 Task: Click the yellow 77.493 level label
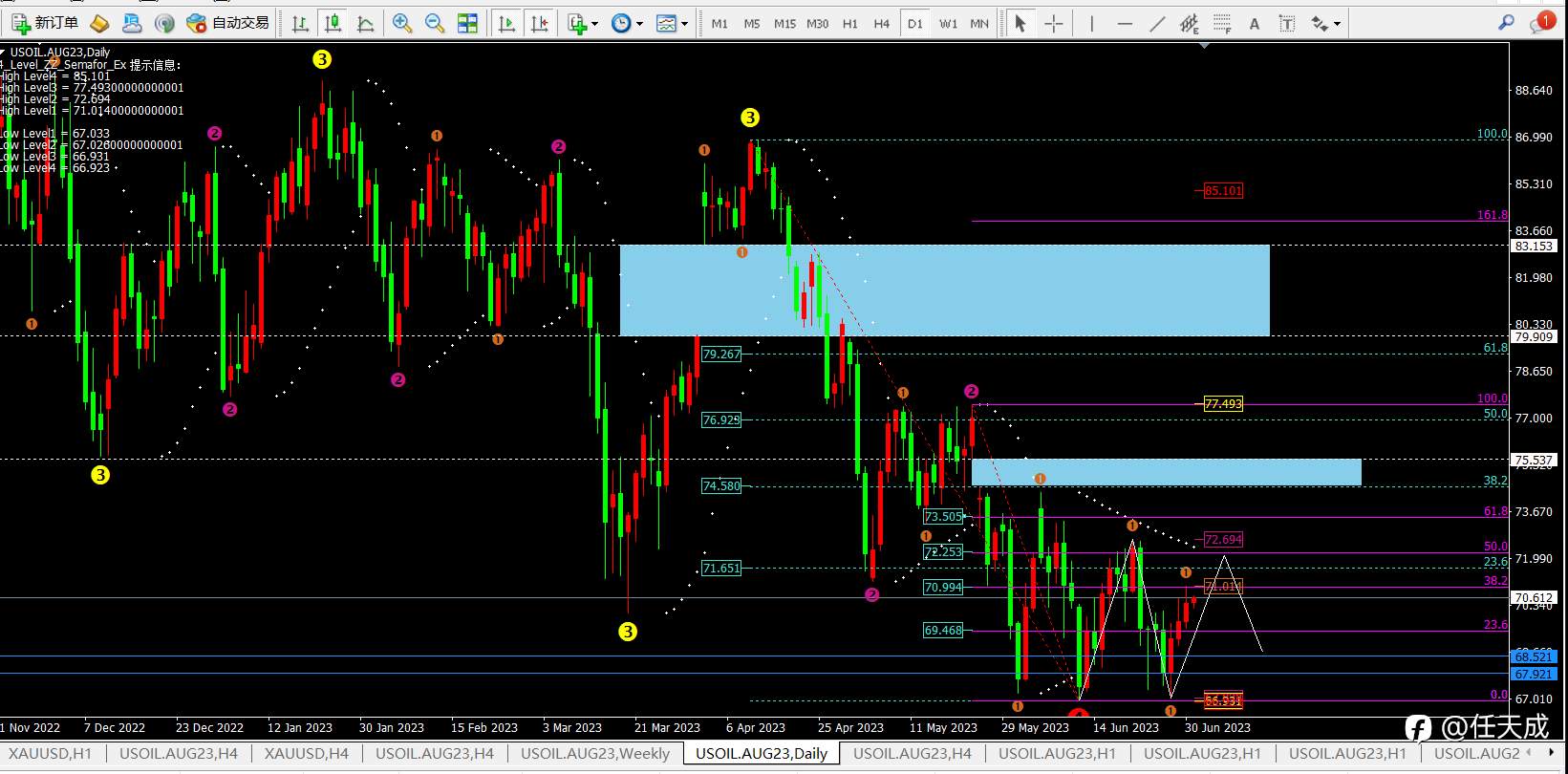[x=1223, y=404]
